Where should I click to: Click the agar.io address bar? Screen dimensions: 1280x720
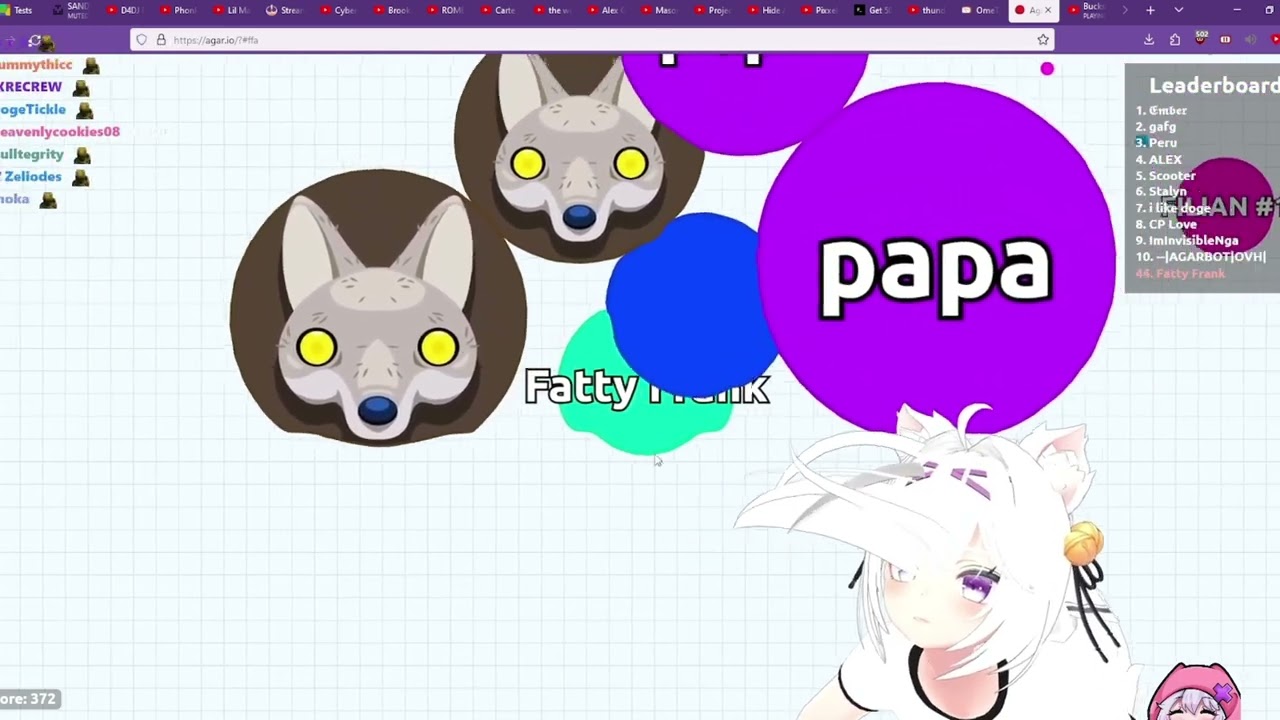tap(590, 40)
